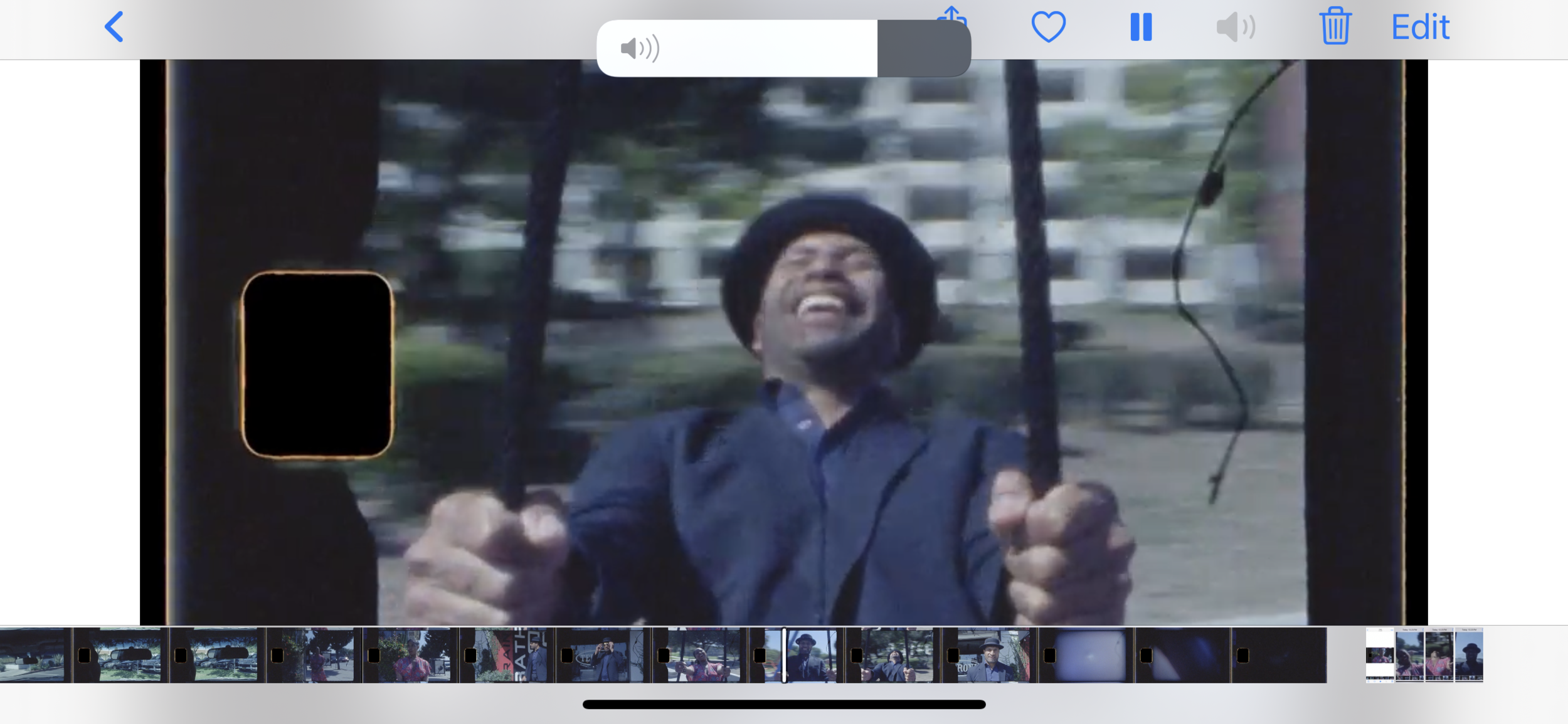
Task: Tap the black home indicator bar
Action: click(784, 705)
